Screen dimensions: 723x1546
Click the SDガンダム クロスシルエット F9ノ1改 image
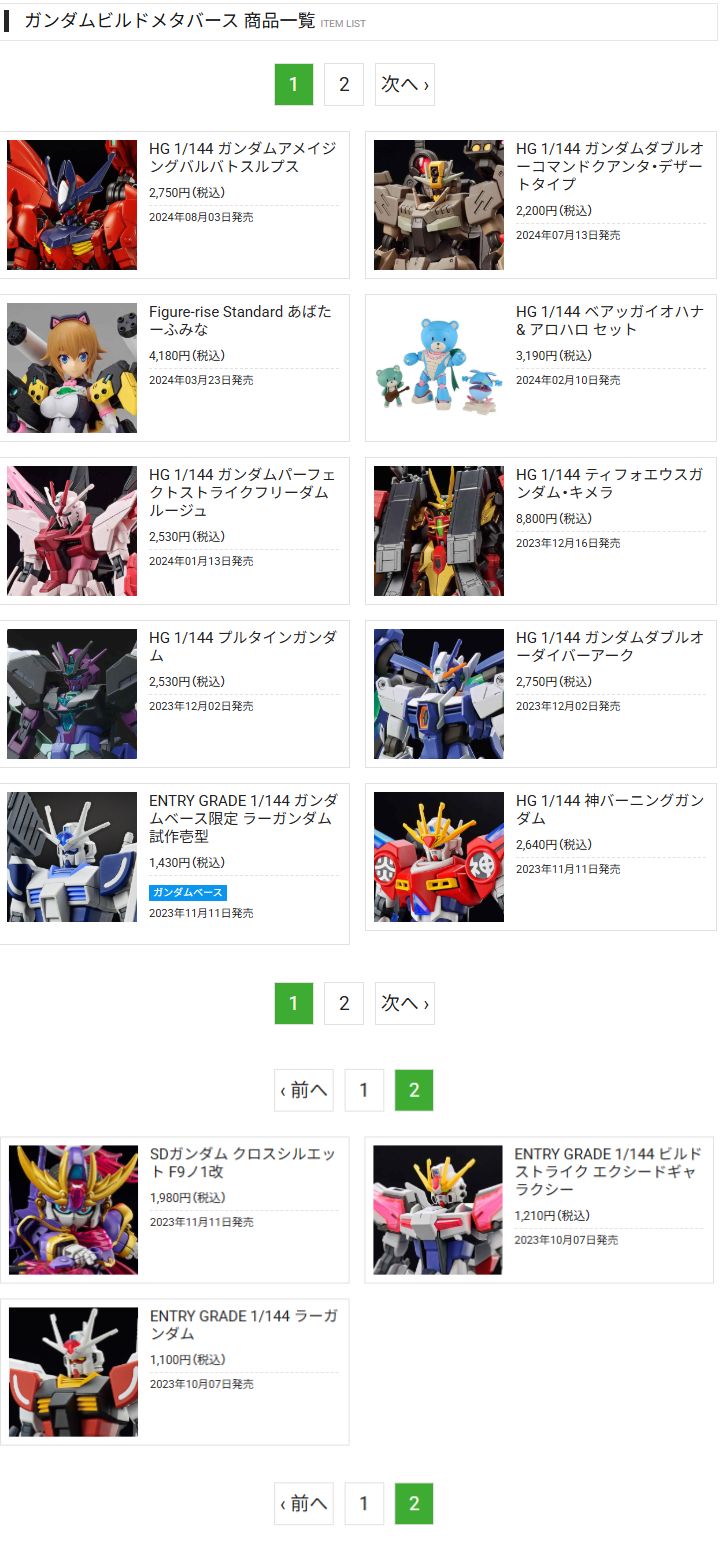[x=73, y=1210]
